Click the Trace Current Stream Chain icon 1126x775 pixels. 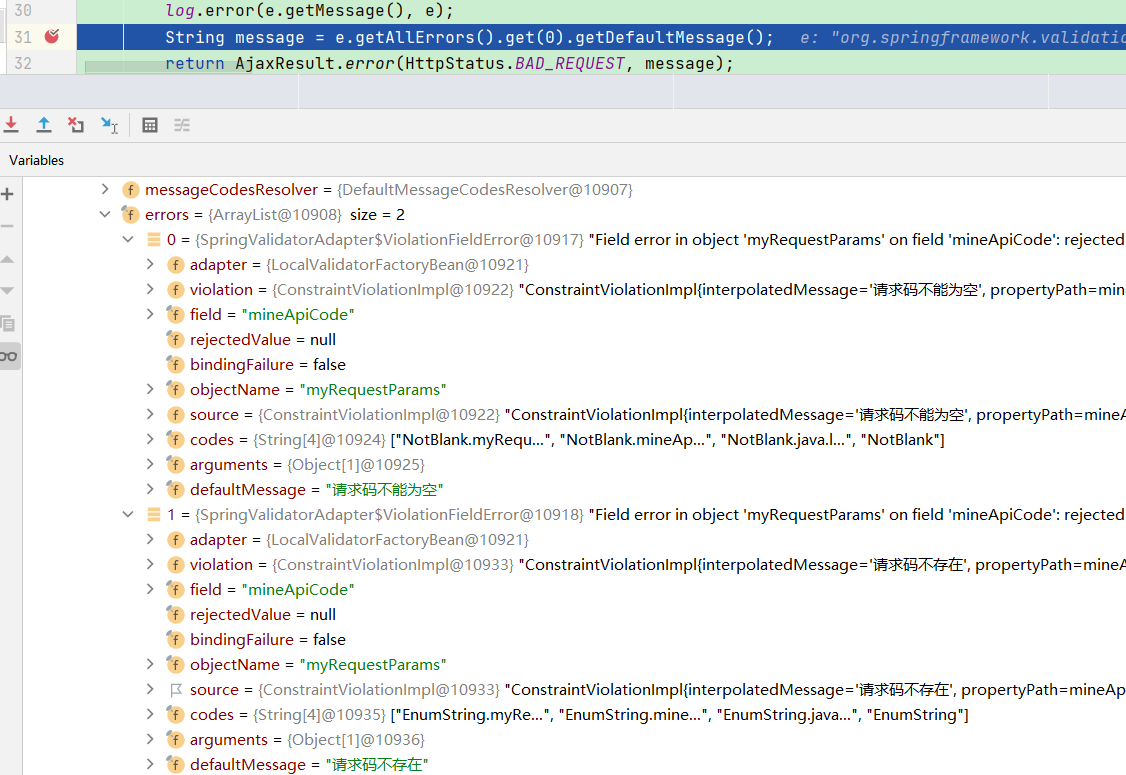pyautogui.click(x=182, y=125)
